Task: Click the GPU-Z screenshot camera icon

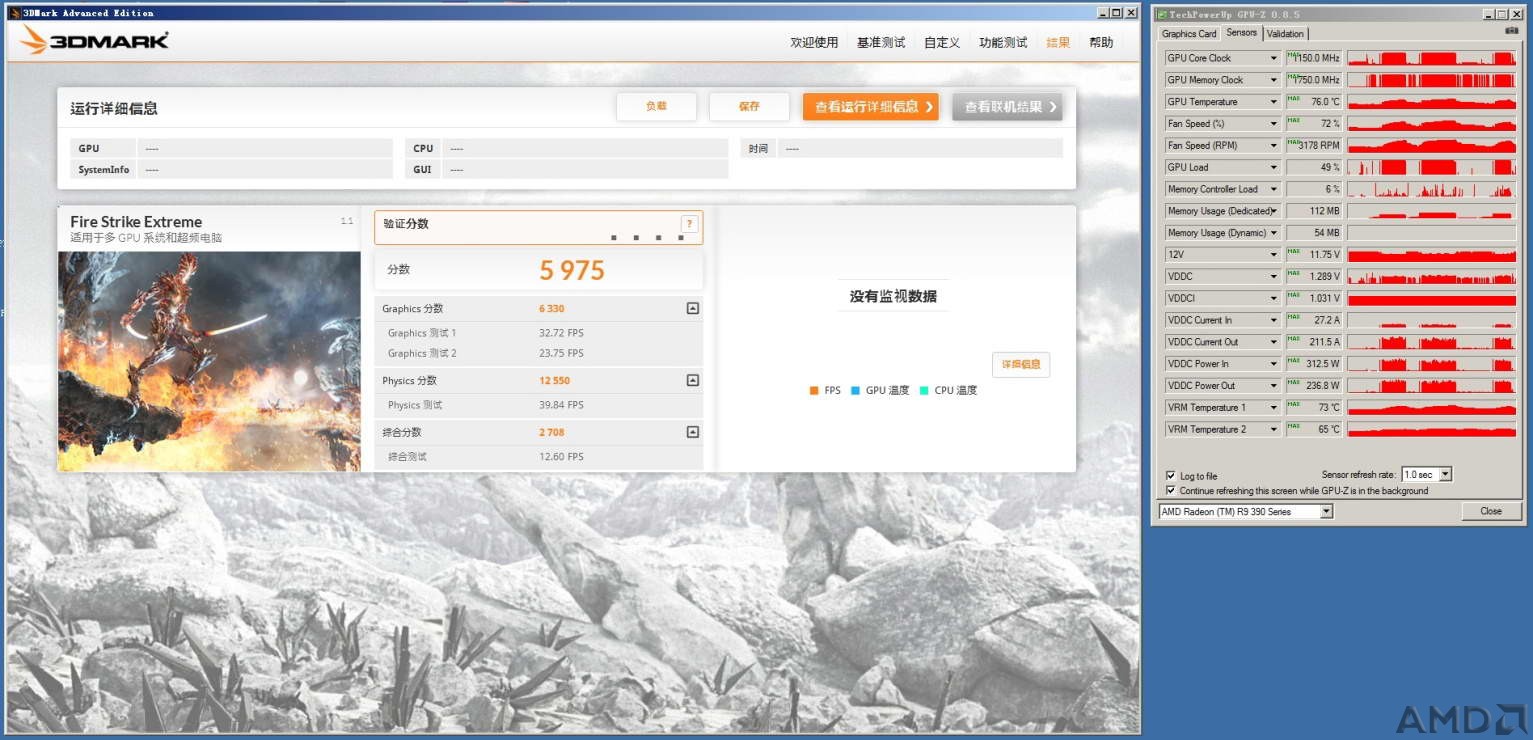Action: [1511, 31]
